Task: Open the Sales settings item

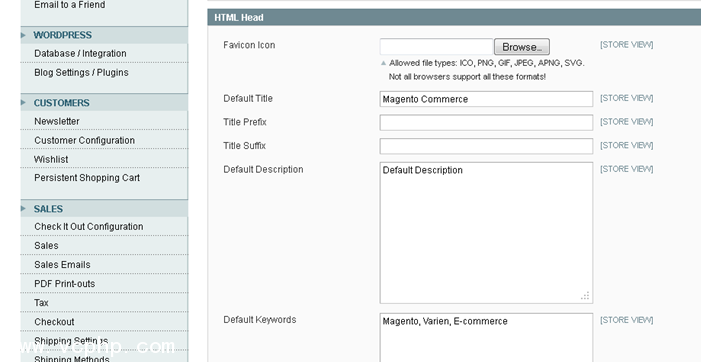Action: 46,245
